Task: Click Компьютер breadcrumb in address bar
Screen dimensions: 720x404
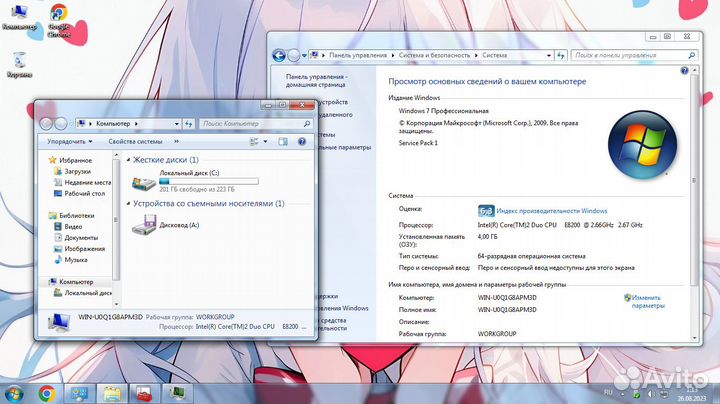Action: click(113, 124)
